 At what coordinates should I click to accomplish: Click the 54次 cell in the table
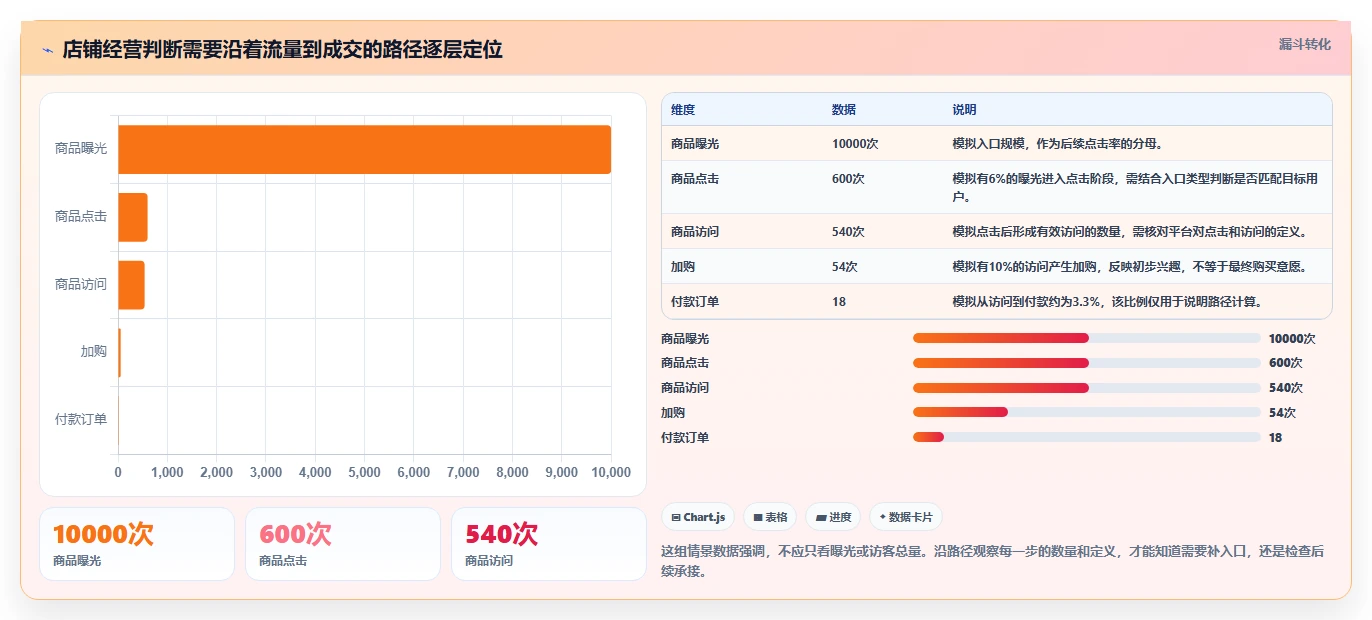845,266
